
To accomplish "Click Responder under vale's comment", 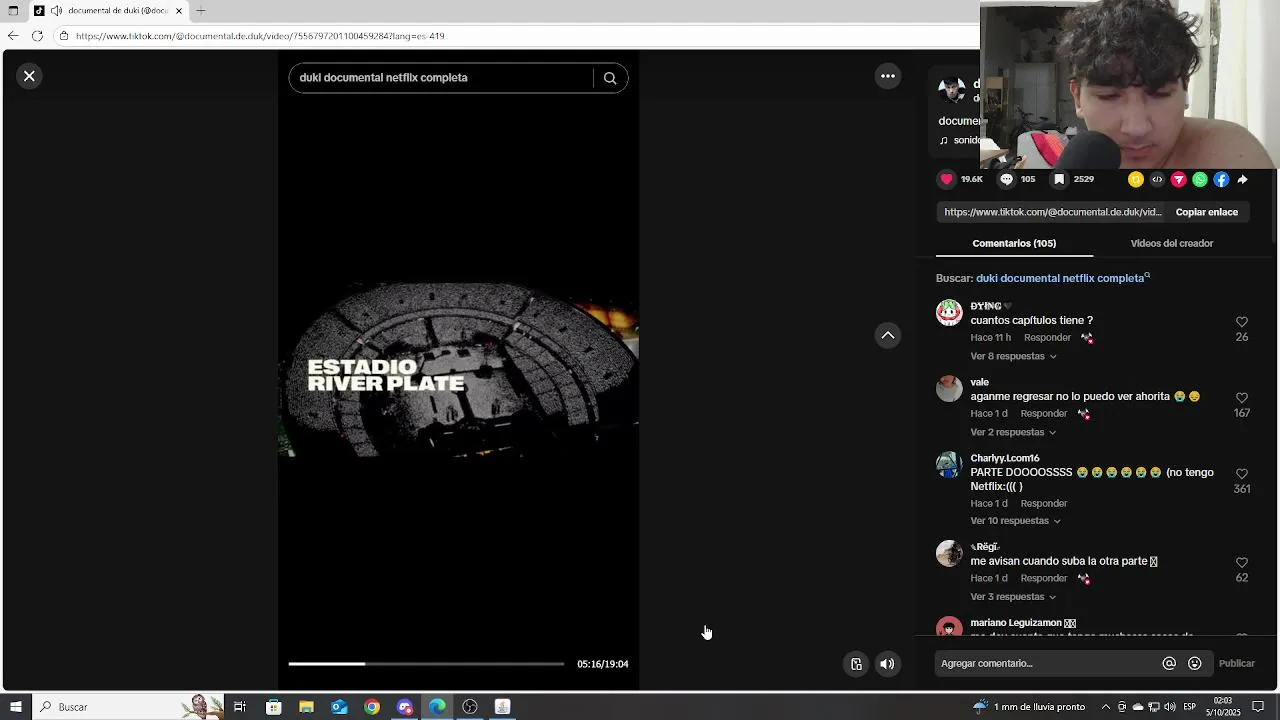I will click(x=1044, y=414).
